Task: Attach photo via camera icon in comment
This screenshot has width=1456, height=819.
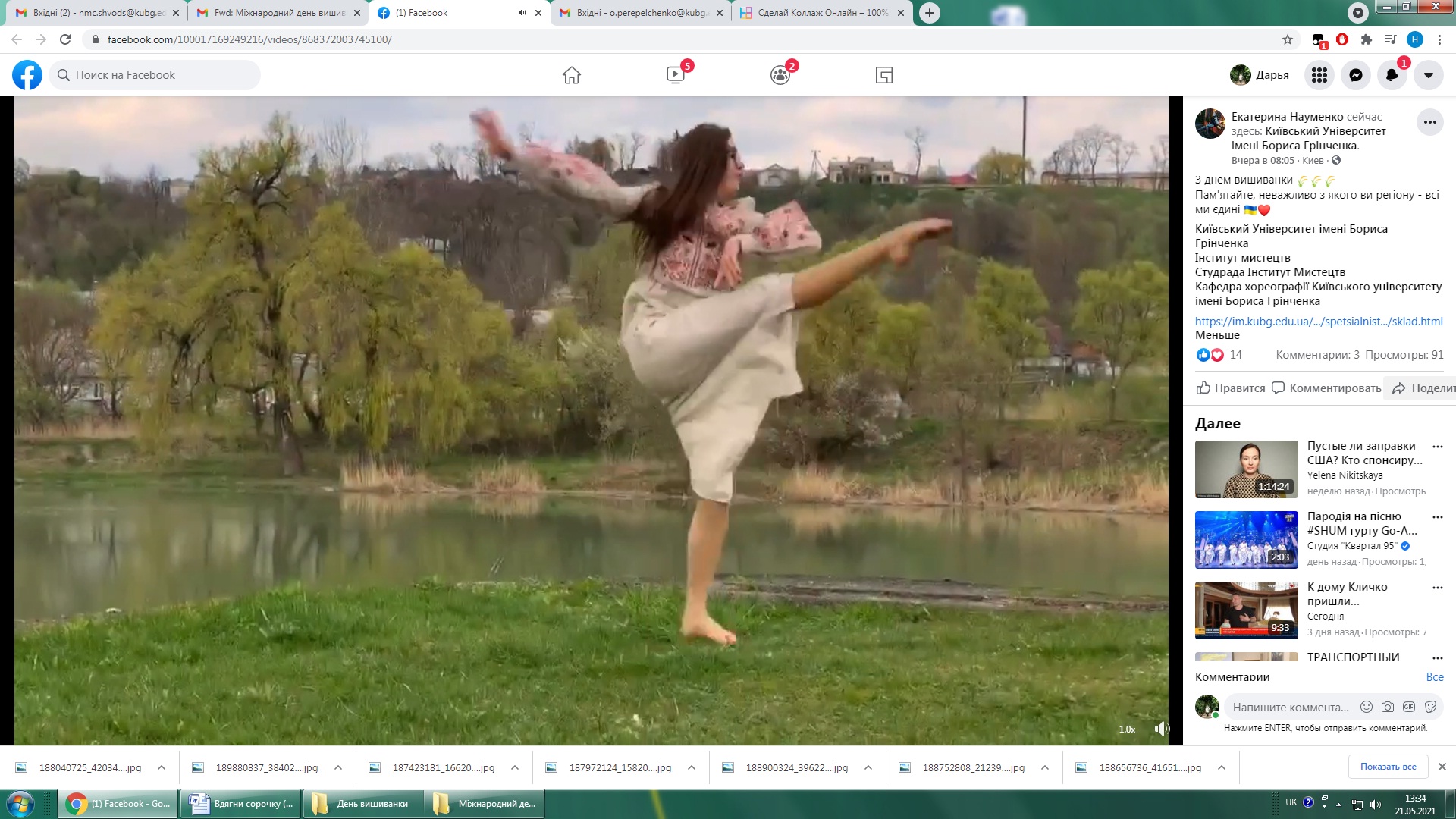Action: (x=1387, y=707)
